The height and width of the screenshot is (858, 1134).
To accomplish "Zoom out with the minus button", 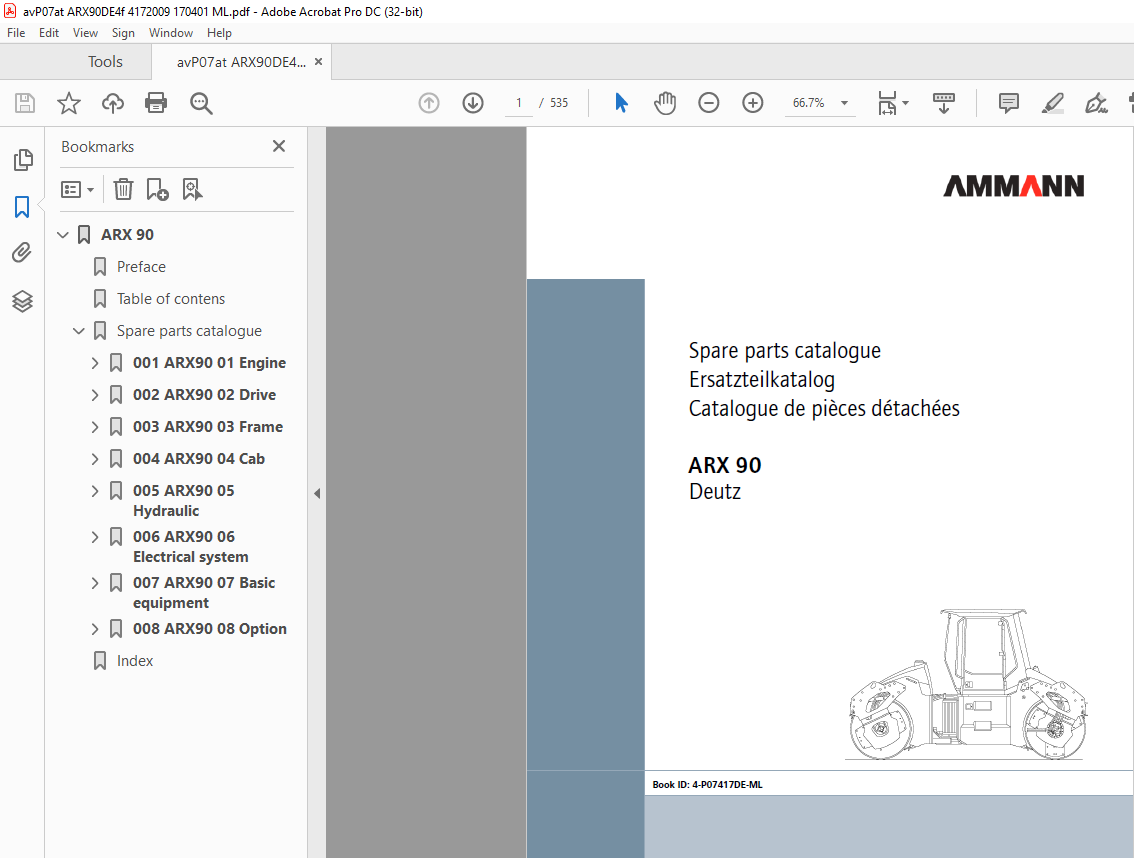I will [709, 103].
